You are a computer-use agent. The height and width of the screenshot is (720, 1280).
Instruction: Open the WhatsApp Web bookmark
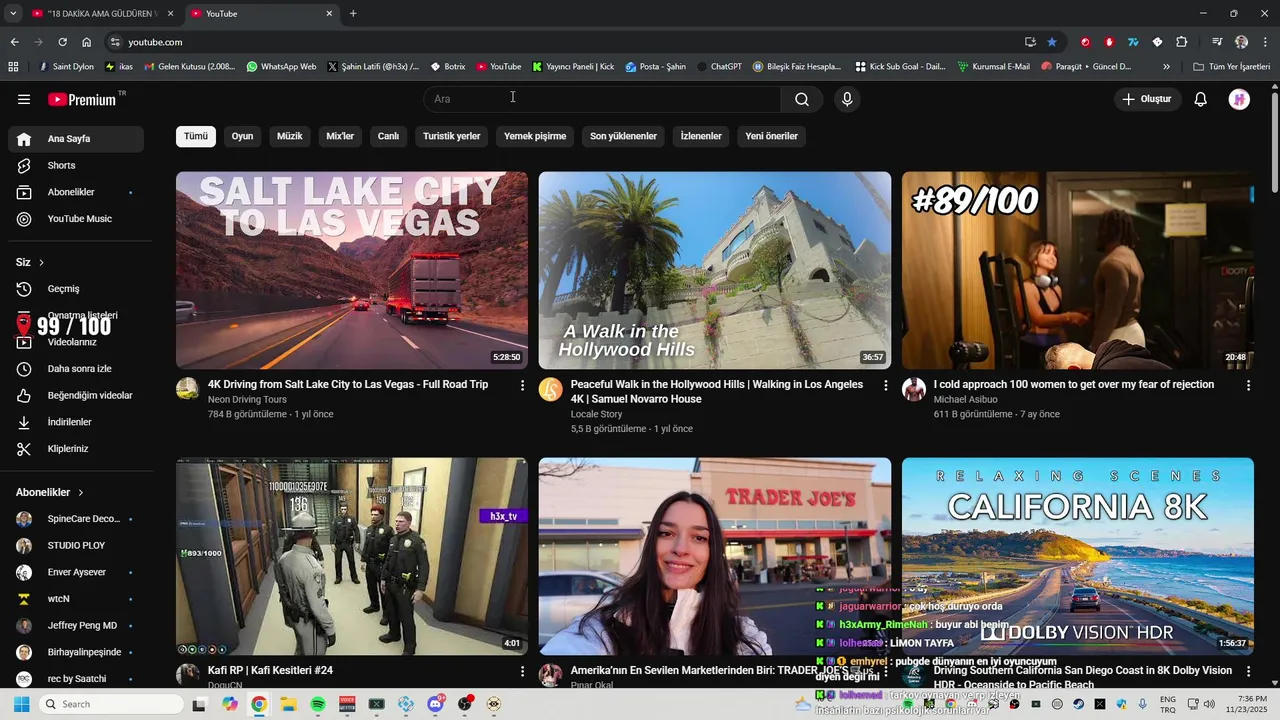281,67
